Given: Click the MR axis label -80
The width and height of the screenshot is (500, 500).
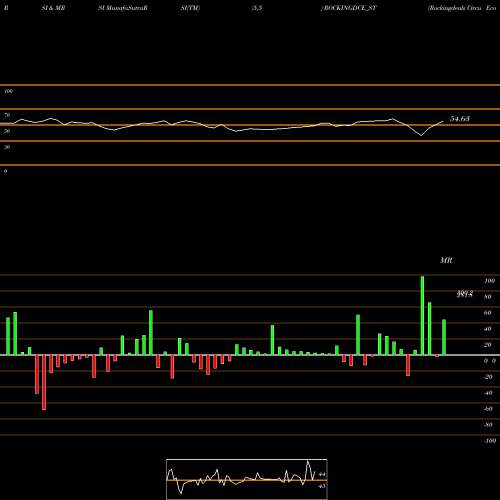Looking at the screenshot, I should coord(488,425).
